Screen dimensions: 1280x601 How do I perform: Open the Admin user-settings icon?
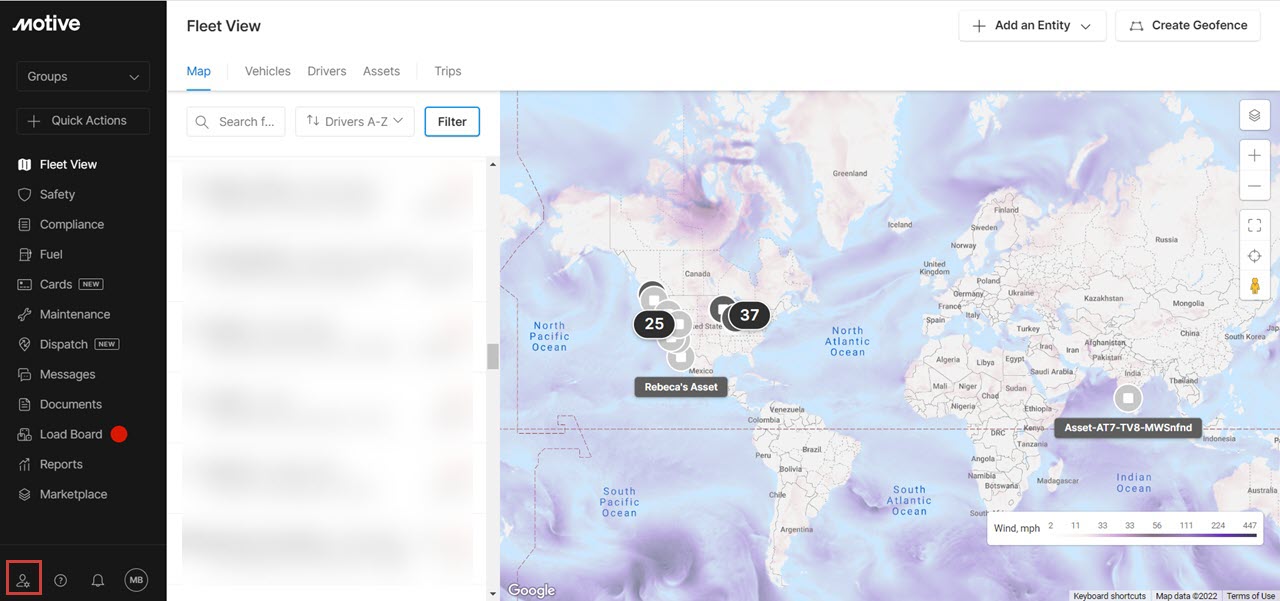coord(24,580)
